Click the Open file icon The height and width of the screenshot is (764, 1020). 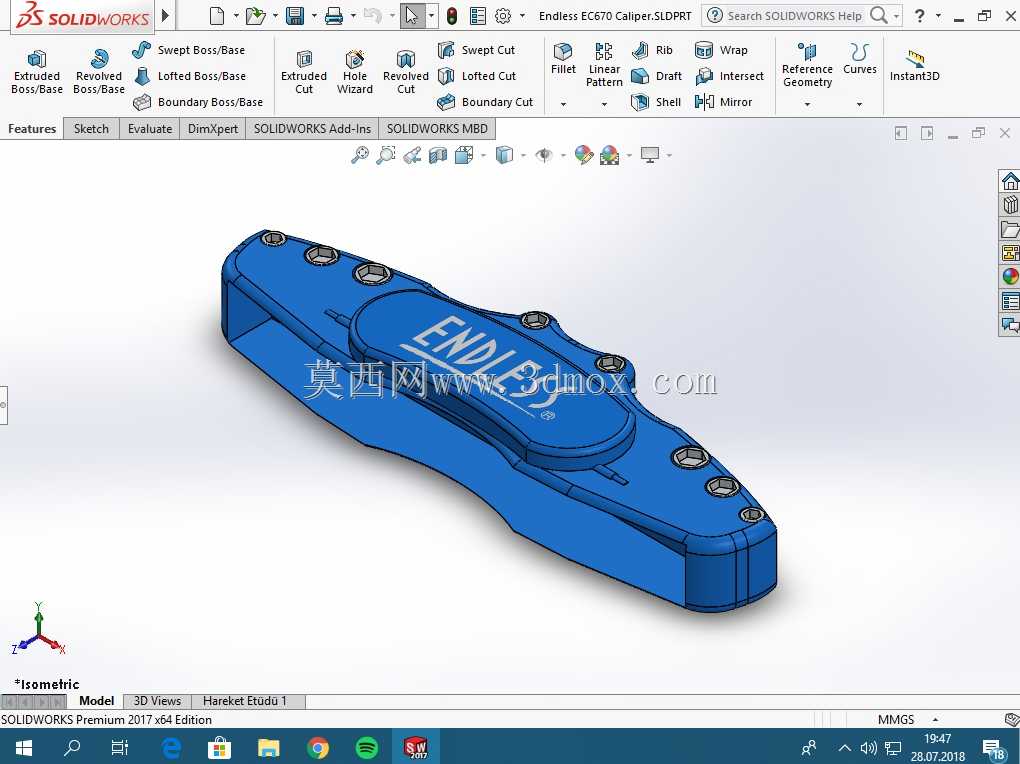click(255, 16)
